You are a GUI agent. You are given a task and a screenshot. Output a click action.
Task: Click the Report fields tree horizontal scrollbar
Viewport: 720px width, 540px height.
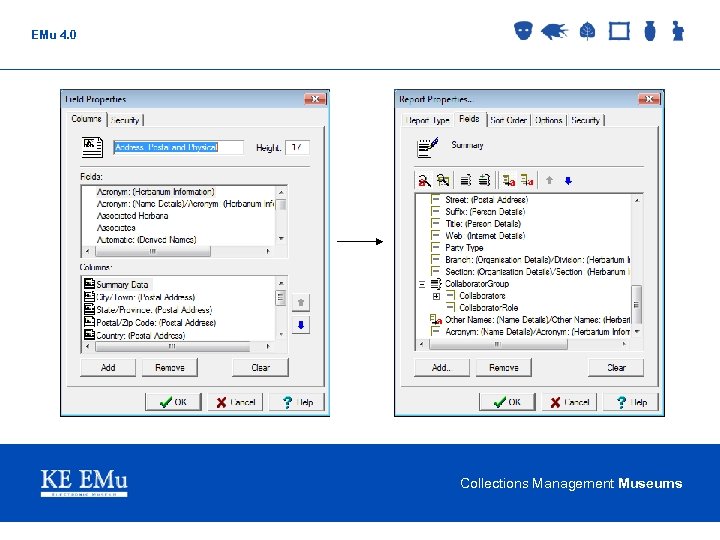pos(522,344)
